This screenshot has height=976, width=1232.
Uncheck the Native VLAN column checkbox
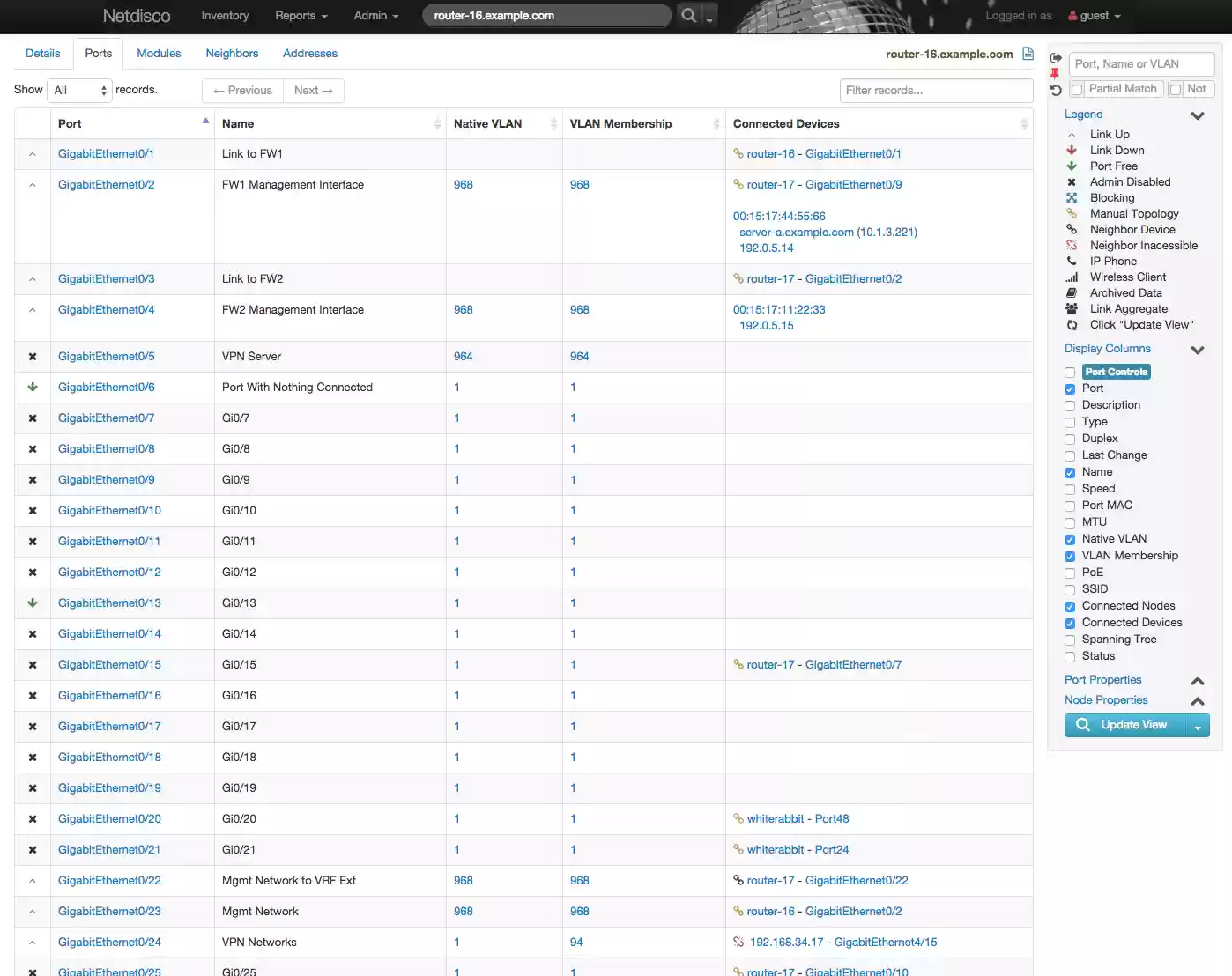pyautogui.click(x=1069, y=538)
